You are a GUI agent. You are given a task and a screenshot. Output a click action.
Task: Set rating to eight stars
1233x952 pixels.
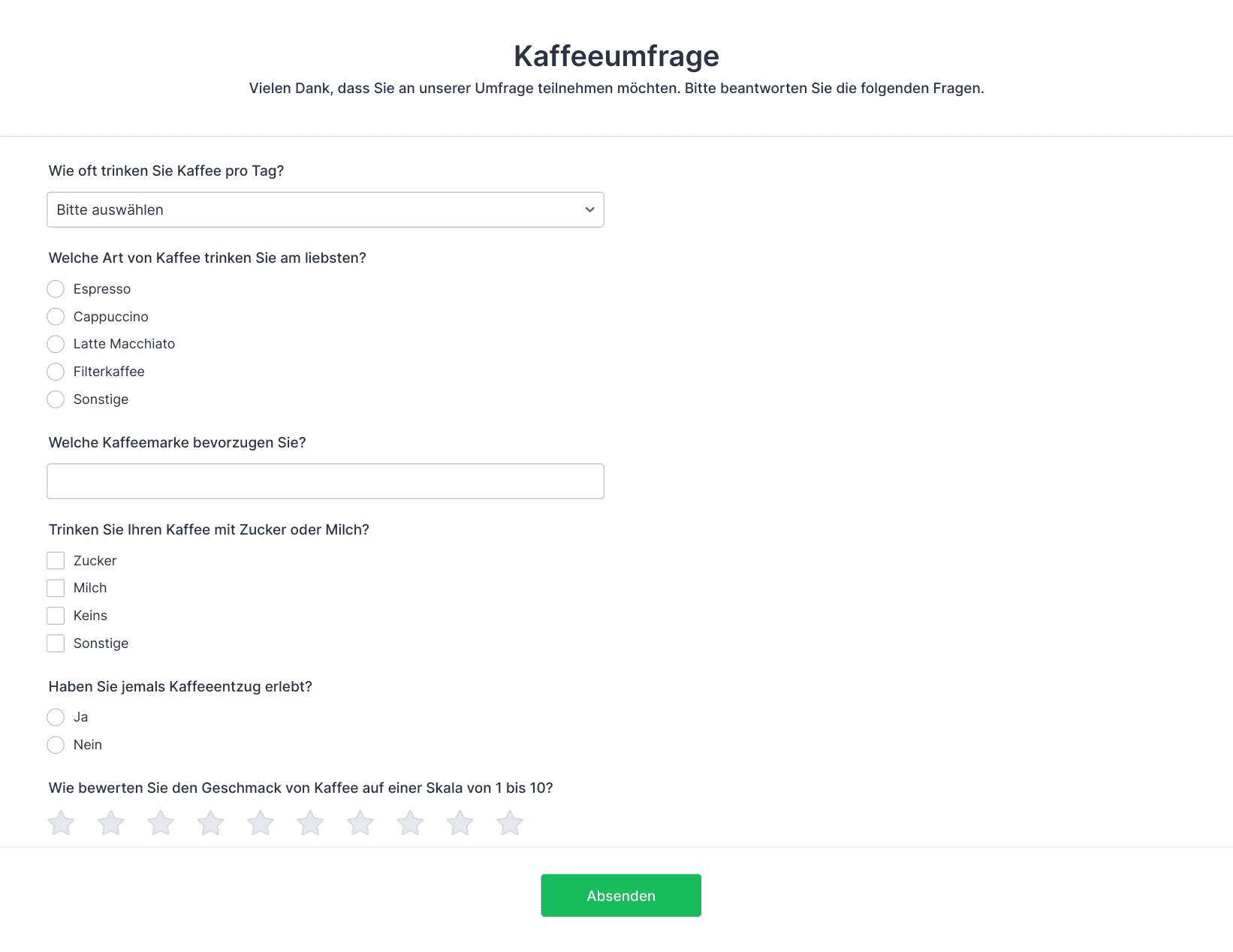click(410, 823)
